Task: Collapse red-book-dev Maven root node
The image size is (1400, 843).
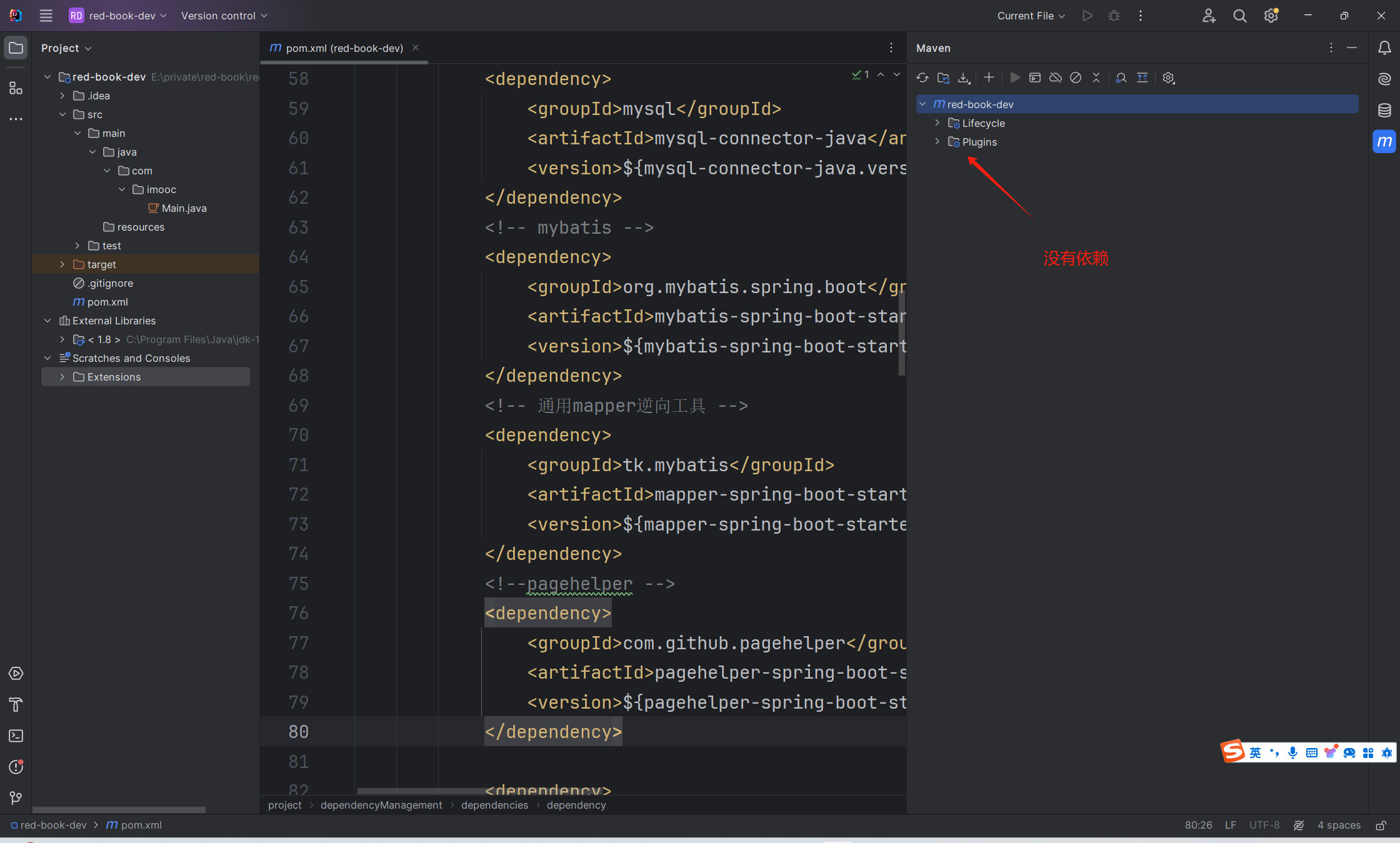Action: 922,104
